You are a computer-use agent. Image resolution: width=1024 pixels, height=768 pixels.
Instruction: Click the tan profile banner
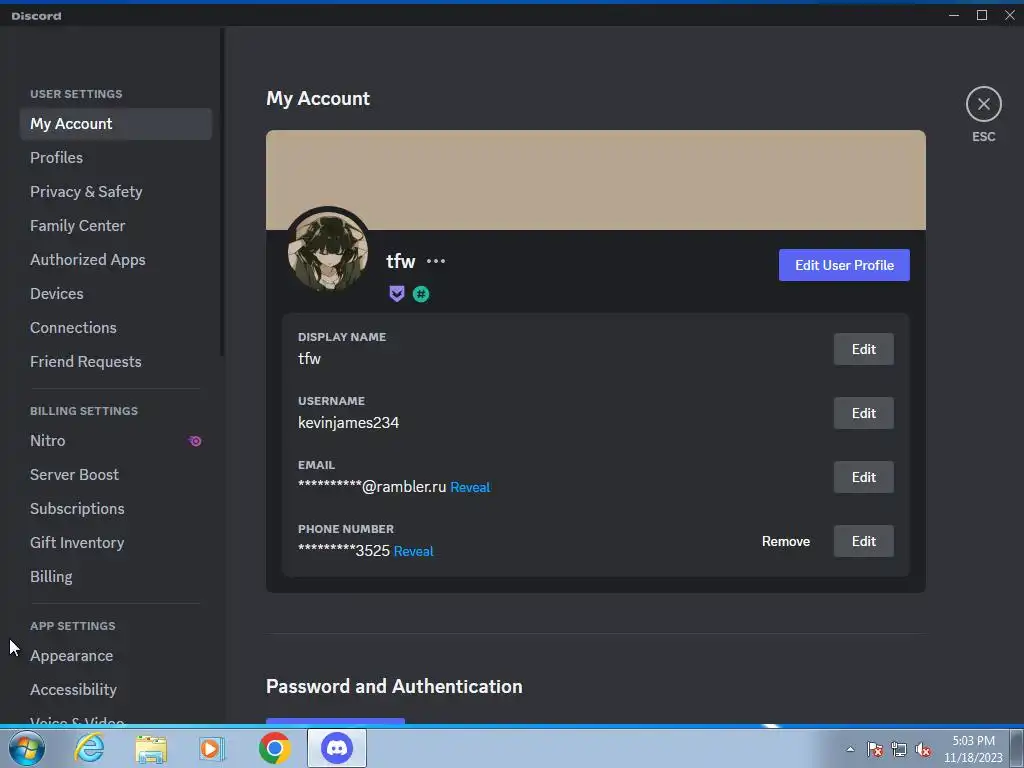tap(596, 180)
